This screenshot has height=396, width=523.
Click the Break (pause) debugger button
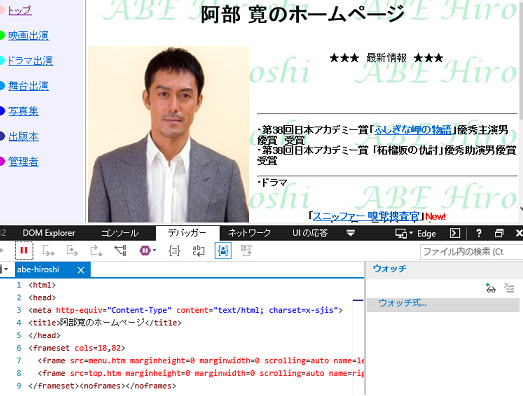pos(24,250)
